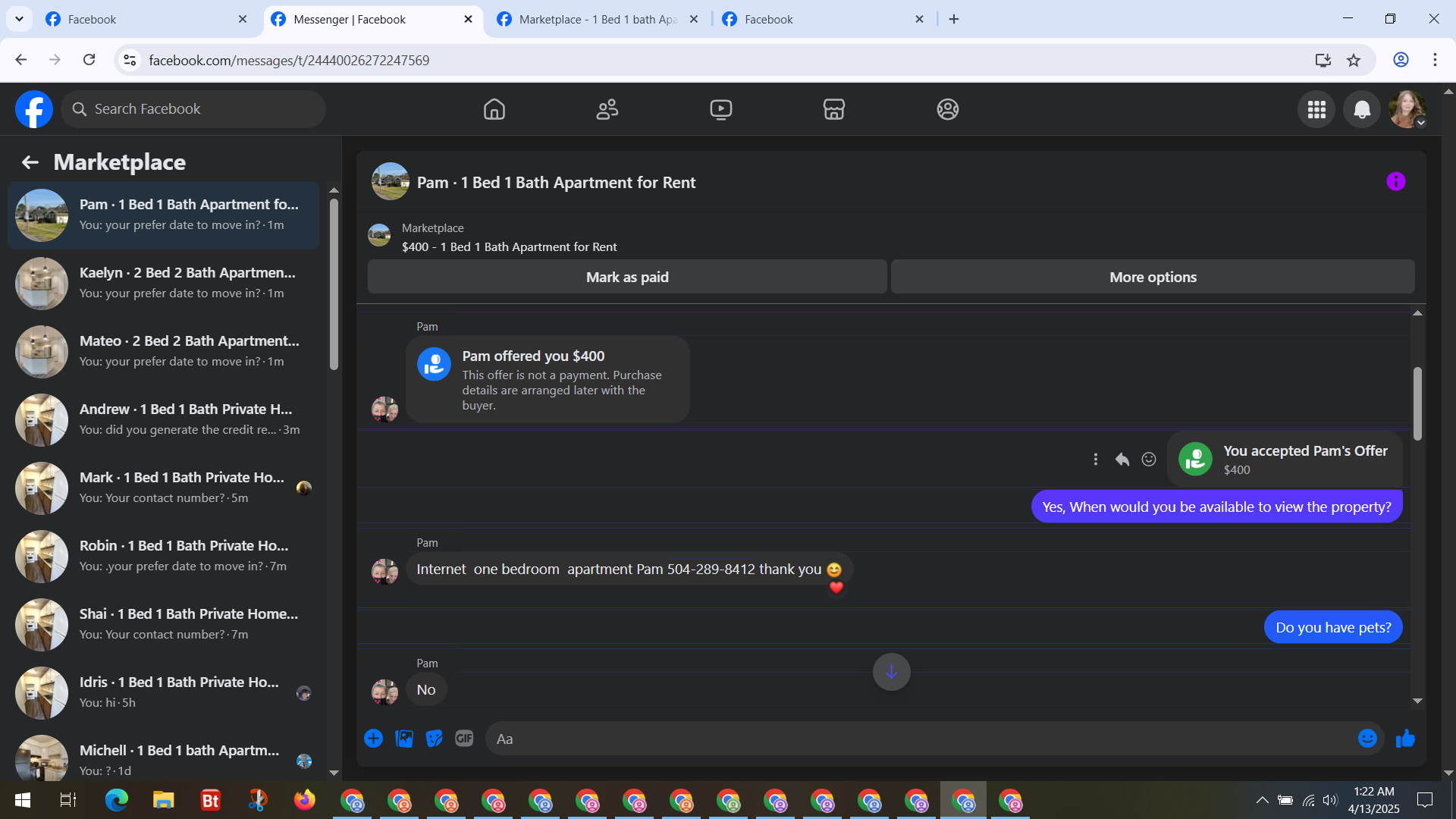Open Facebook Home feed icon
Viewport: 1456px width, 819px height.
click(x=494, y=109)
